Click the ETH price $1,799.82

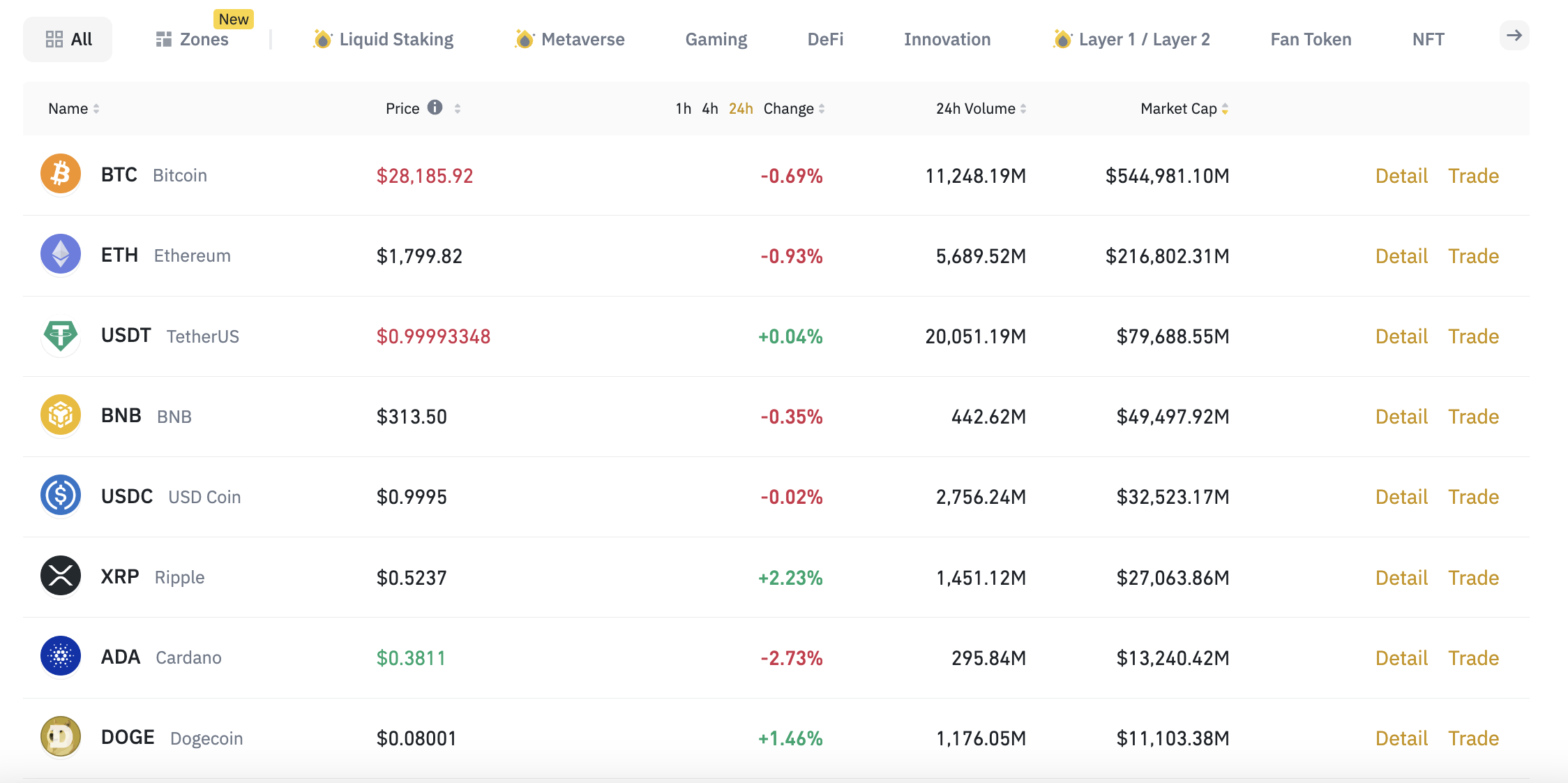tap(419, 256)
